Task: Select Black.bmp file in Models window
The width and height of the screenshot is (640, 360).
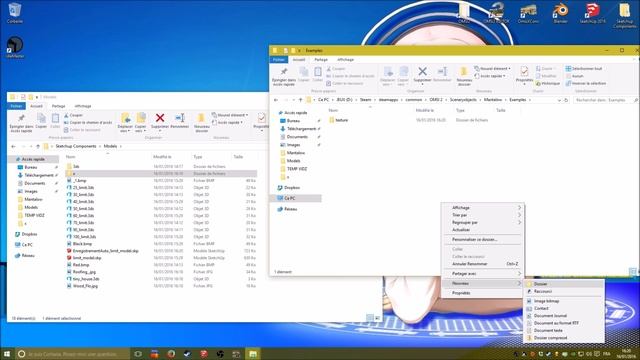Action: click(x=82, y=244)
